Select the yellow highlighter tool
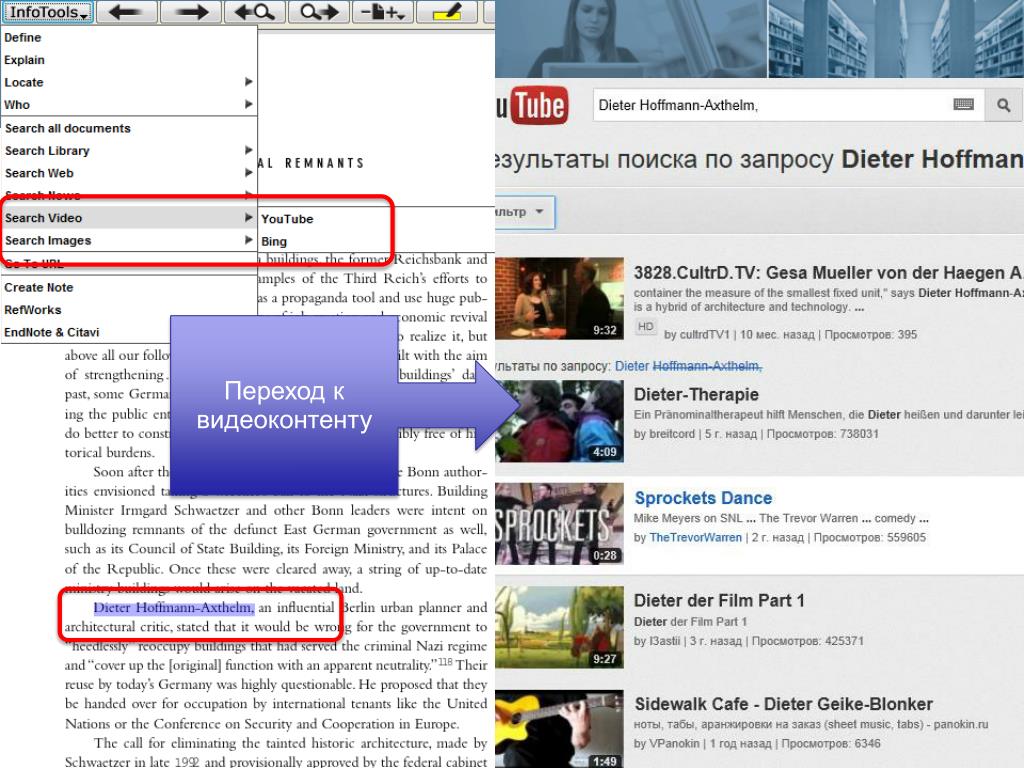This screenshot has height=768, width=1024. click(x=447, y=12)
